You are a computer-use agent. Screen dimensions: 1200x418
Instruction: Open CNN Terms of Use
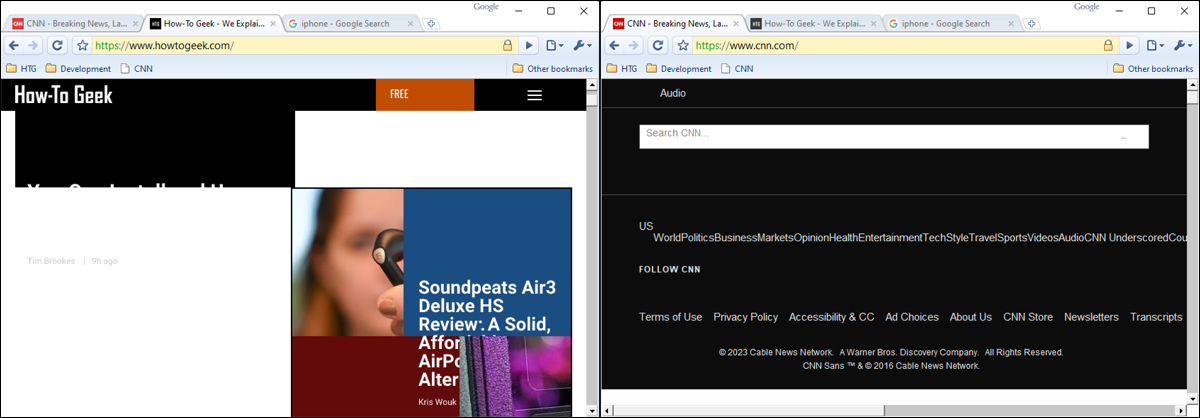coord(671,317)
